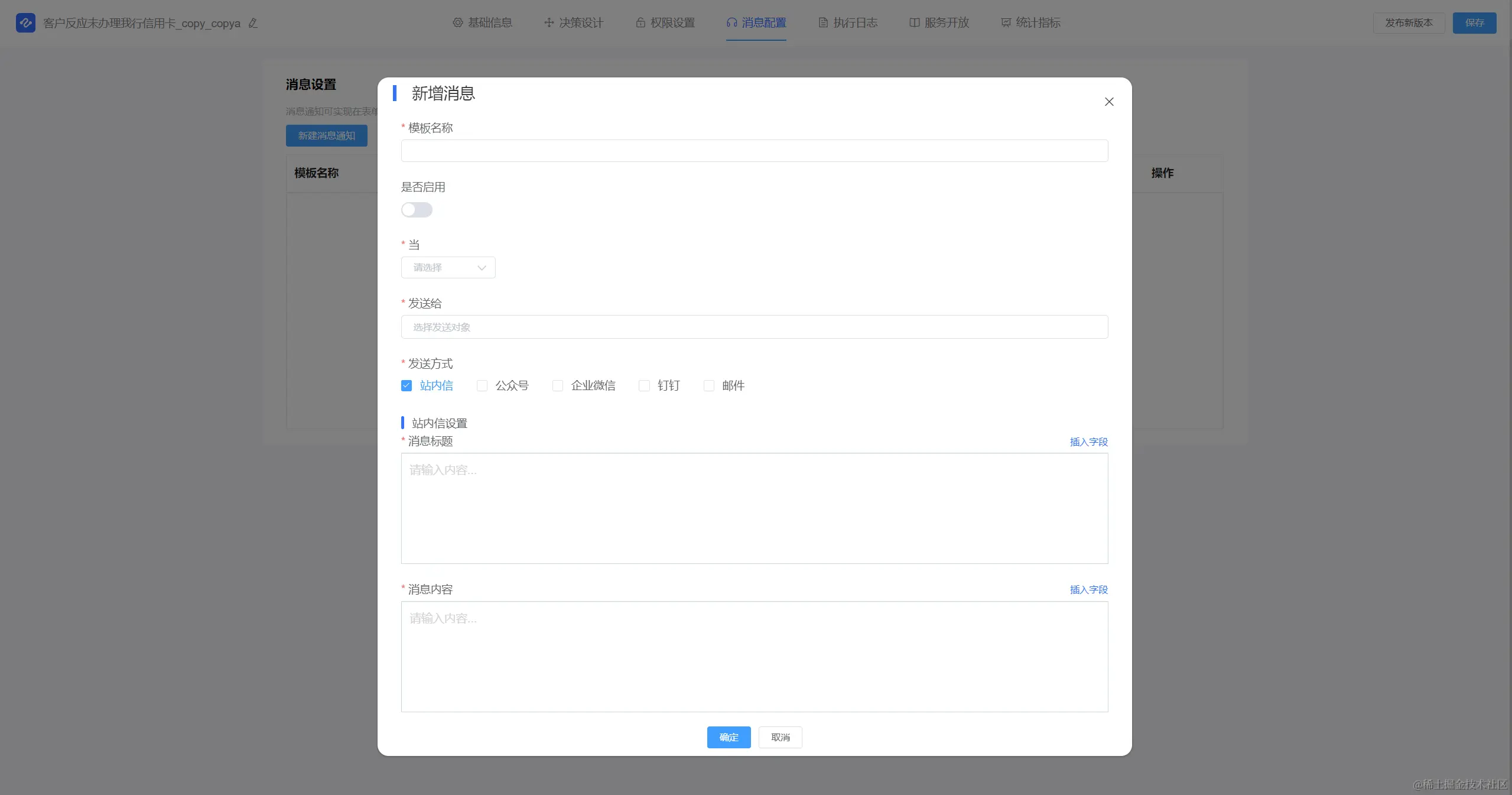Click the 消息配置 headset icon
Image resolution: width=1512 pixels, height=795 pixels.
(x=731, y=22)
